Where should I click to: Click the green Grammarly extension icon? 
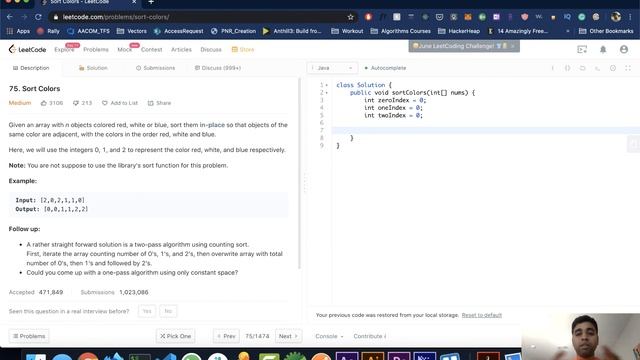tap(582, 17)
